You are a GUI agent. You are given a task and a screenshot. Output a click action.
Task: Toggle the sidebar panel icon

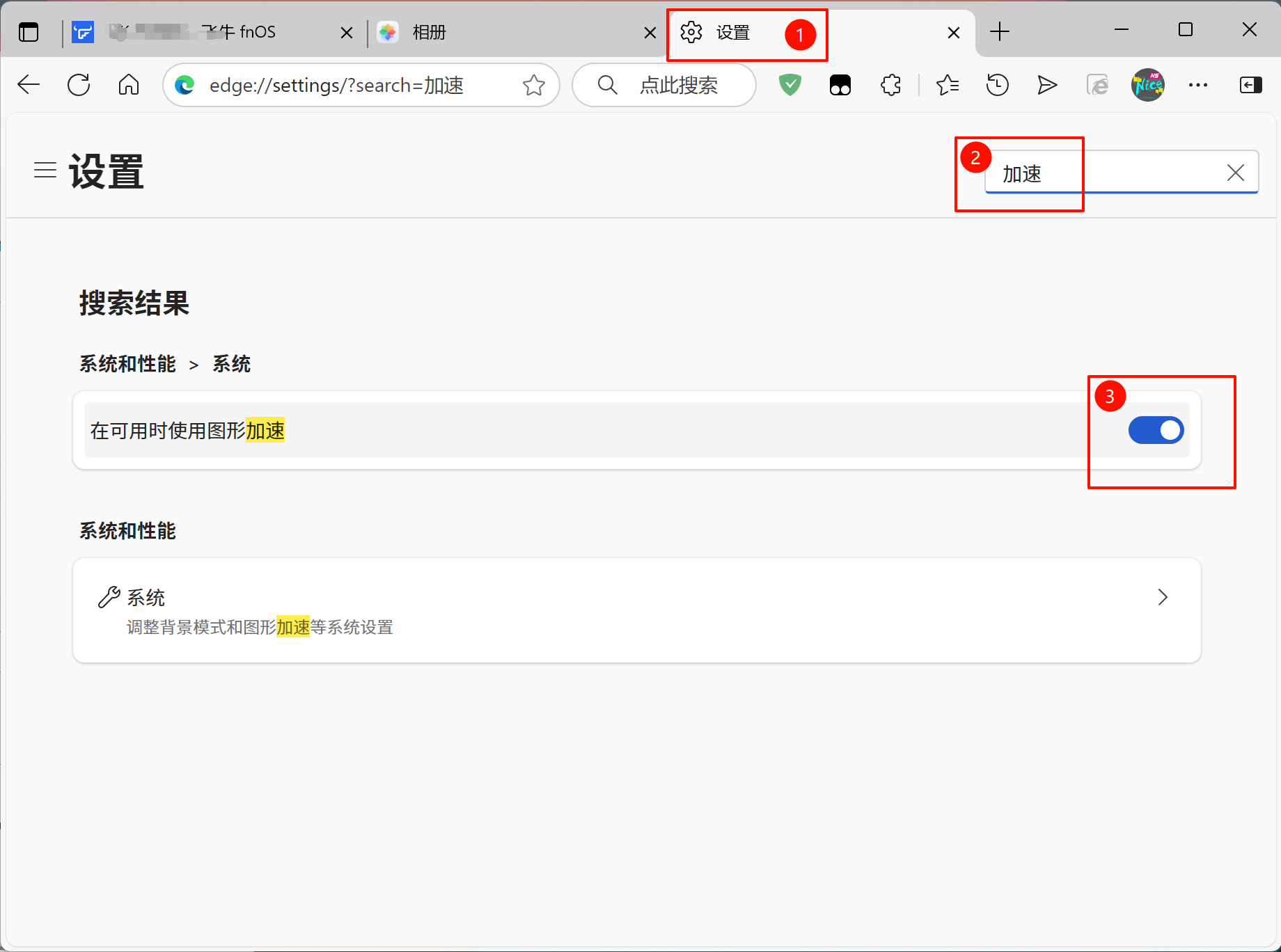pyautogui.click(x=1251, y=85)
